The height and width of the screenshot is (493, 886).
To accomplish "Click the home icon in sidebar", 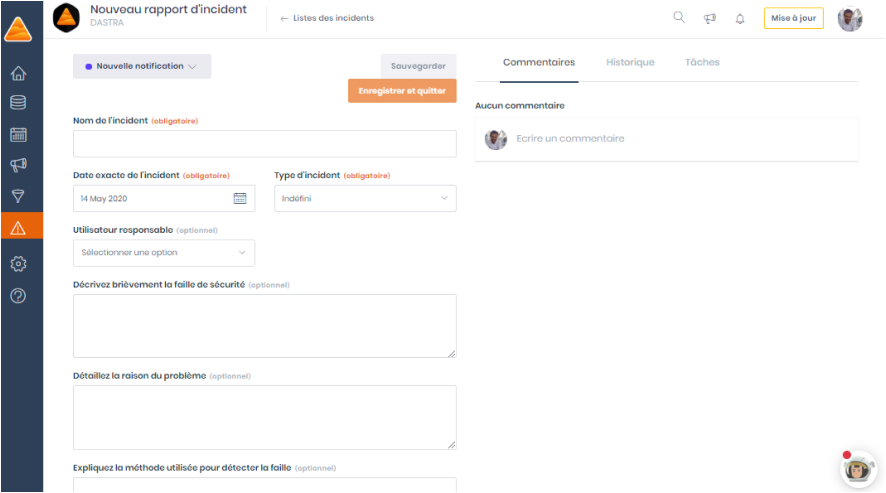I will tap(18, 73).
